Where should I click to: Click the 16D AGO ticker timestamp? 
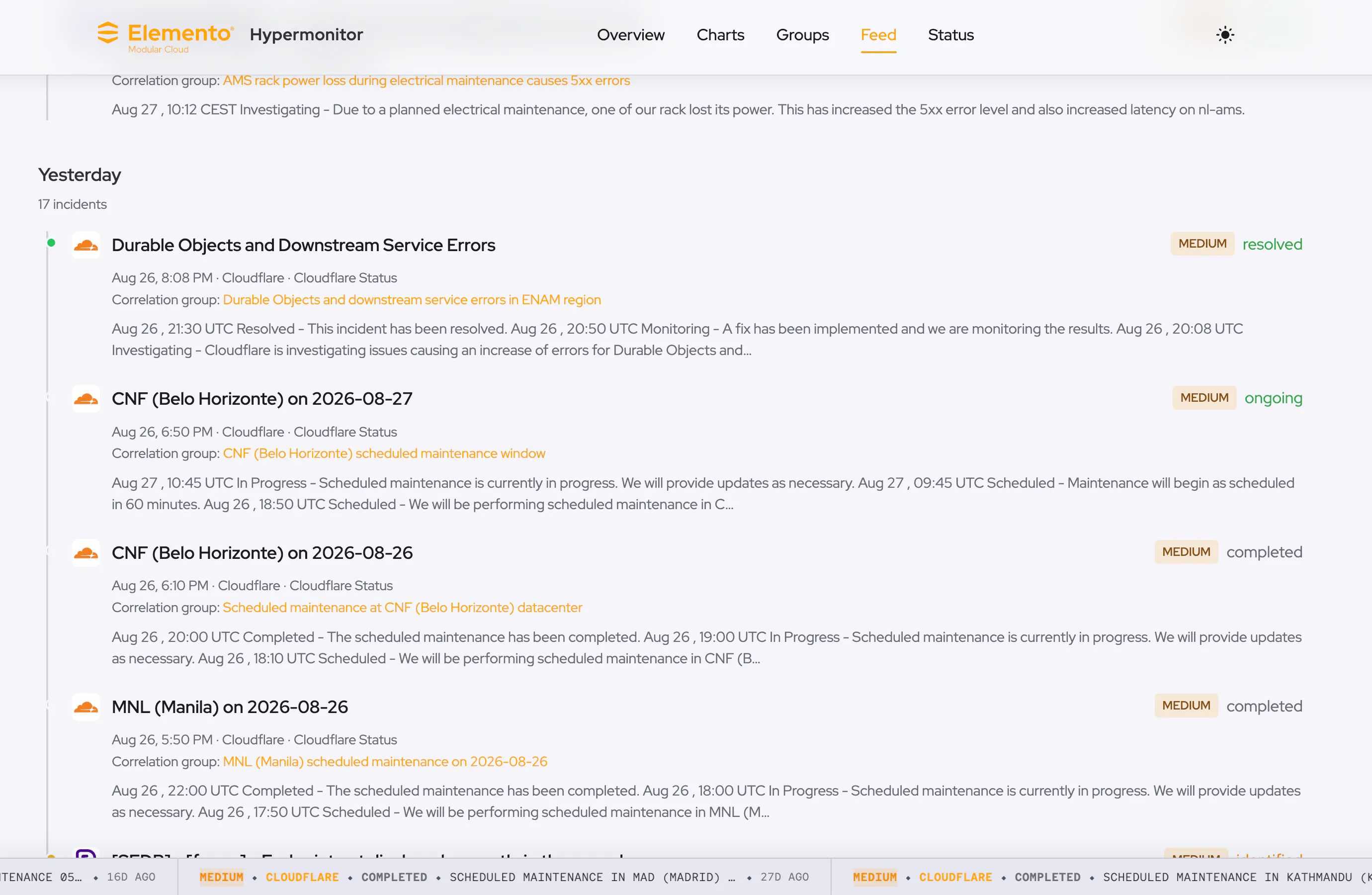(x=131, y=877)
